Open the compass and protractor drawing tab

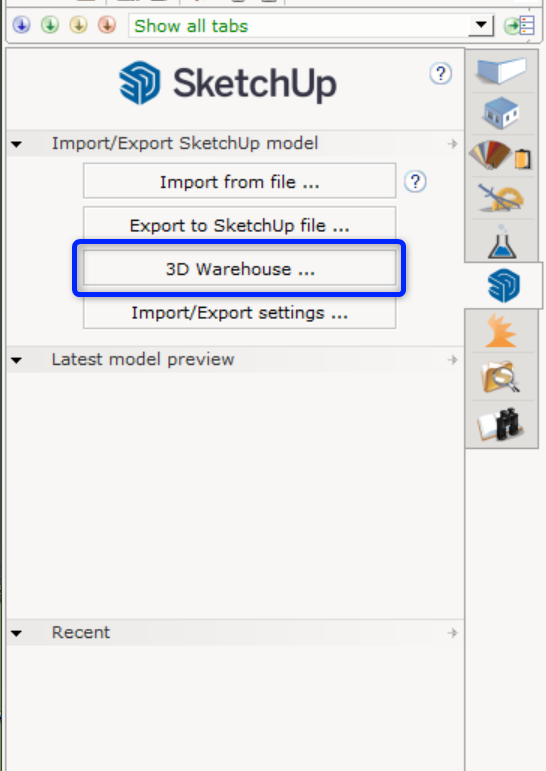click(501, 198)
